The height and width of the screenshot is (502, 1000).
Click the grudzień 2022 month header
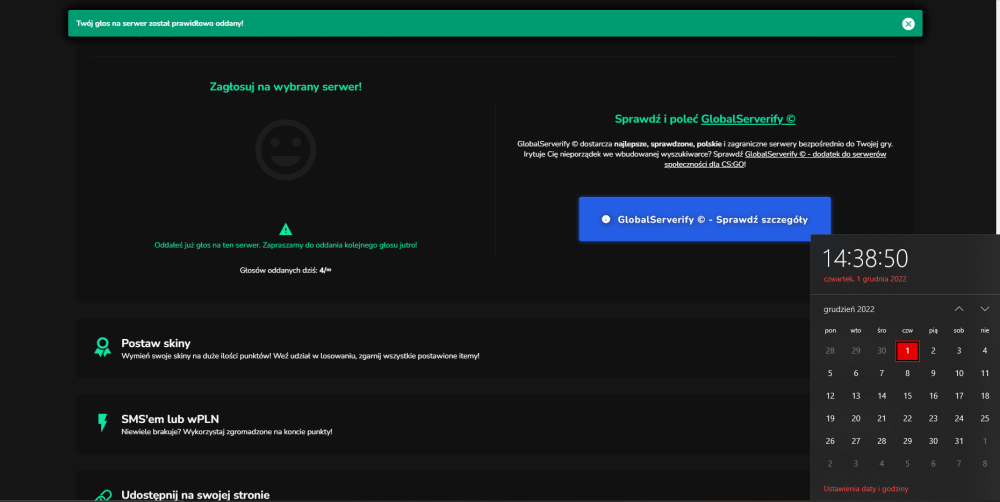pyautogui.click(x=849, y=309)
